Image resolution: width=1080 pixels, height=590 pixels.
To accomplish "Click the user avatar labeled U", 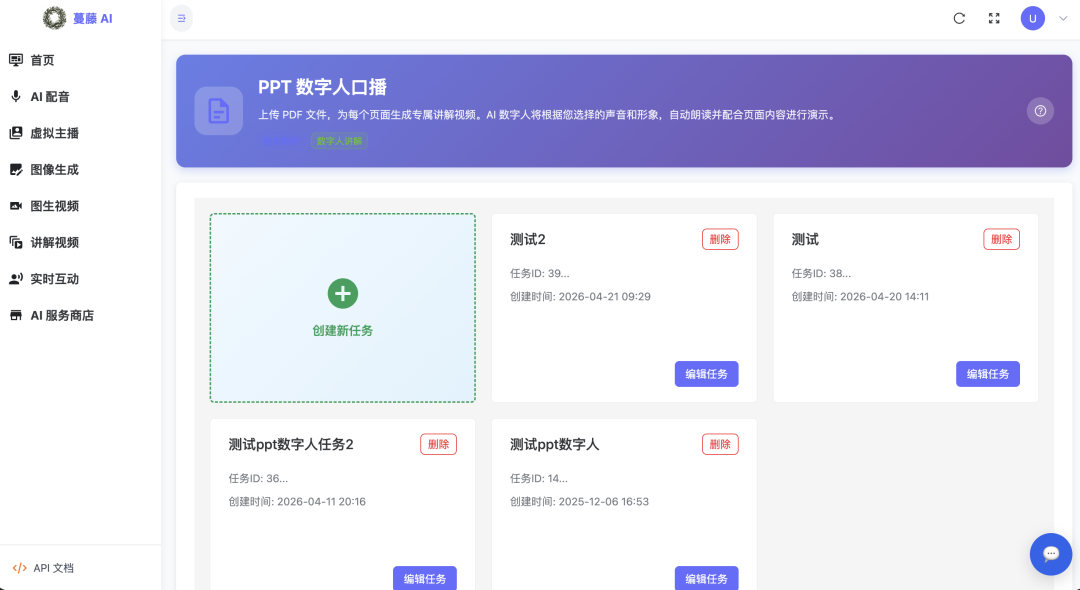I will 1032,19.
